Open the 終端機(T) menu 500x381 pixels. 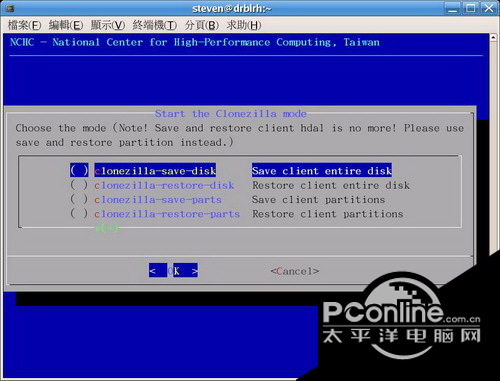(x=155, y=25)
